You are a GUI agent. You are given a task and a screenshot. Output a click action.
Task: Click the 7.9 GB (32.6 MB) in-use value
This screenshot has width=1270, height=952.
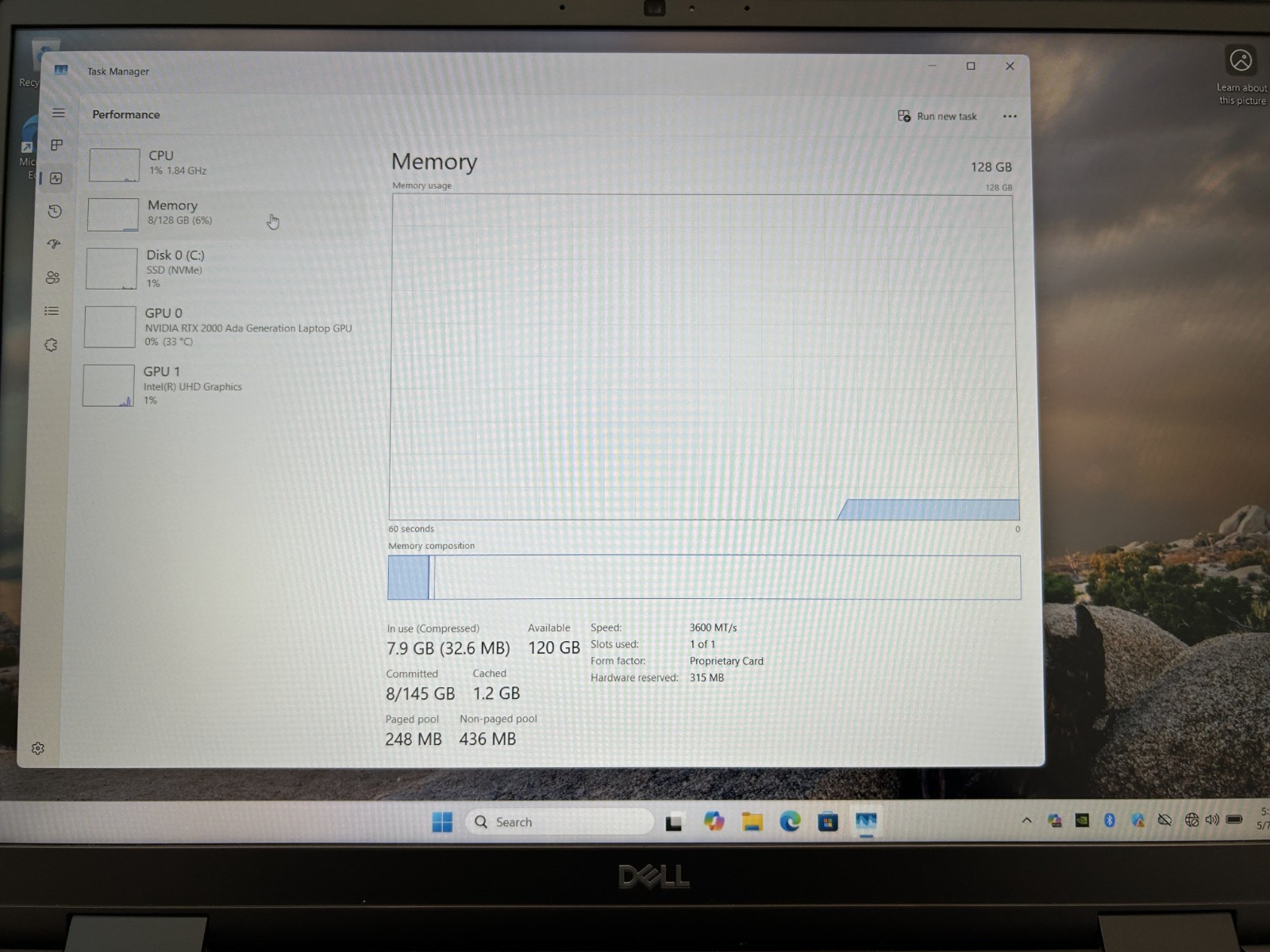[x=448, y=648]
